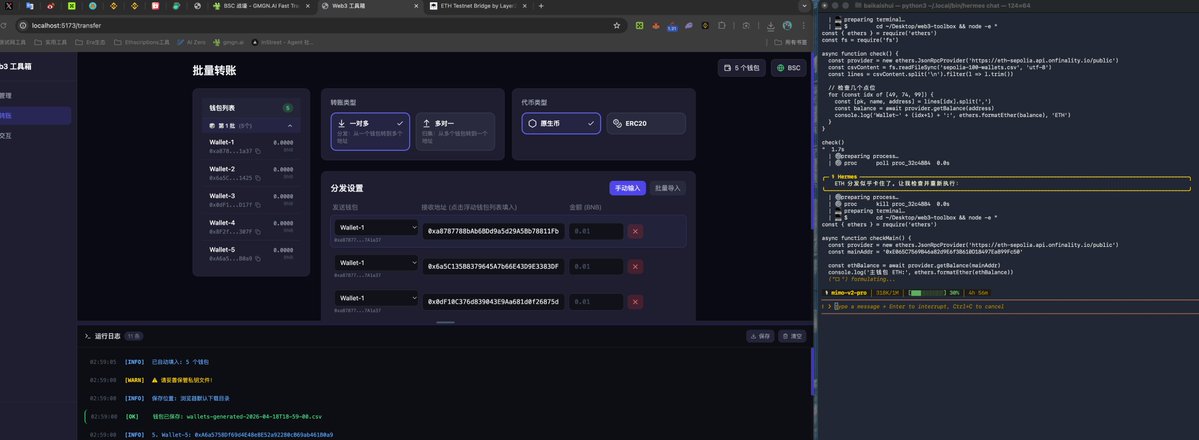This screenshot has height=440, width=1199.
Task: Bookmark this page with the star icon
Action: (x=616, y=25)
